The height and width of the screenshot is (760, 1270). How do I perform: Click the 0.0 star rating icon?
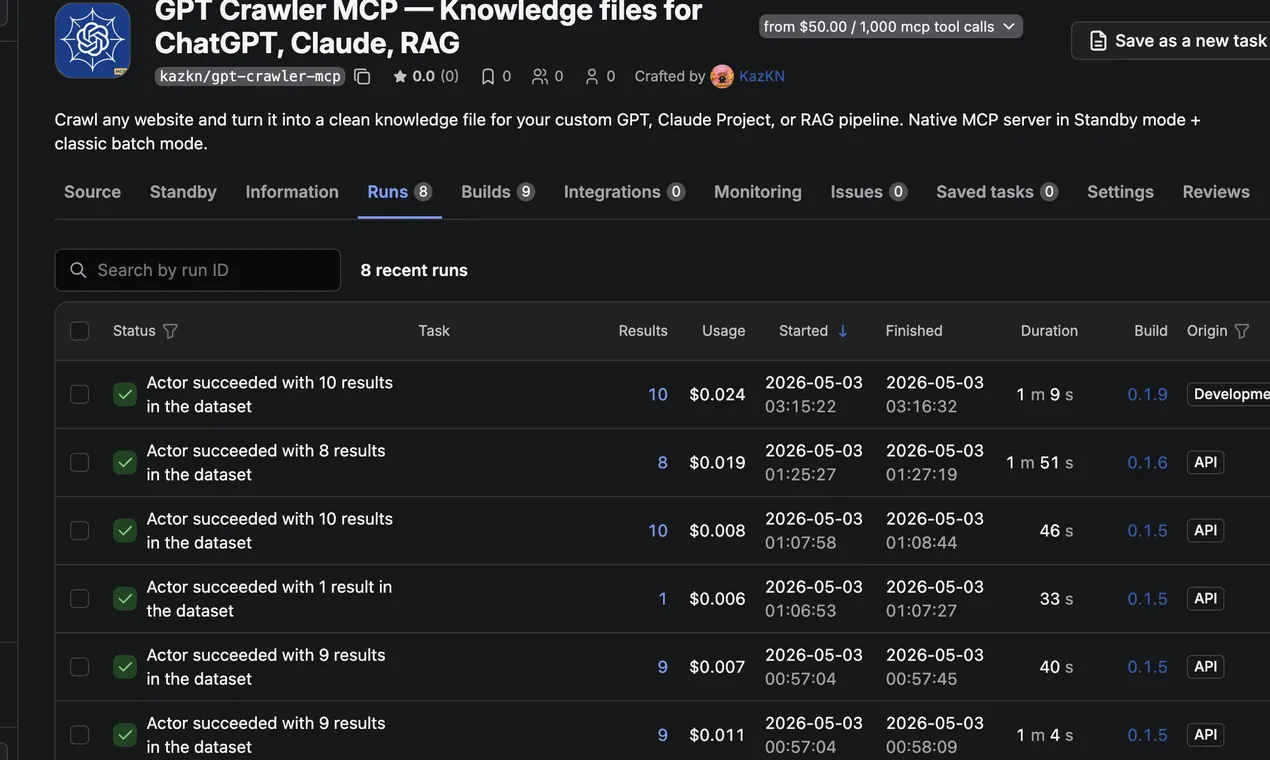(400, 76)
